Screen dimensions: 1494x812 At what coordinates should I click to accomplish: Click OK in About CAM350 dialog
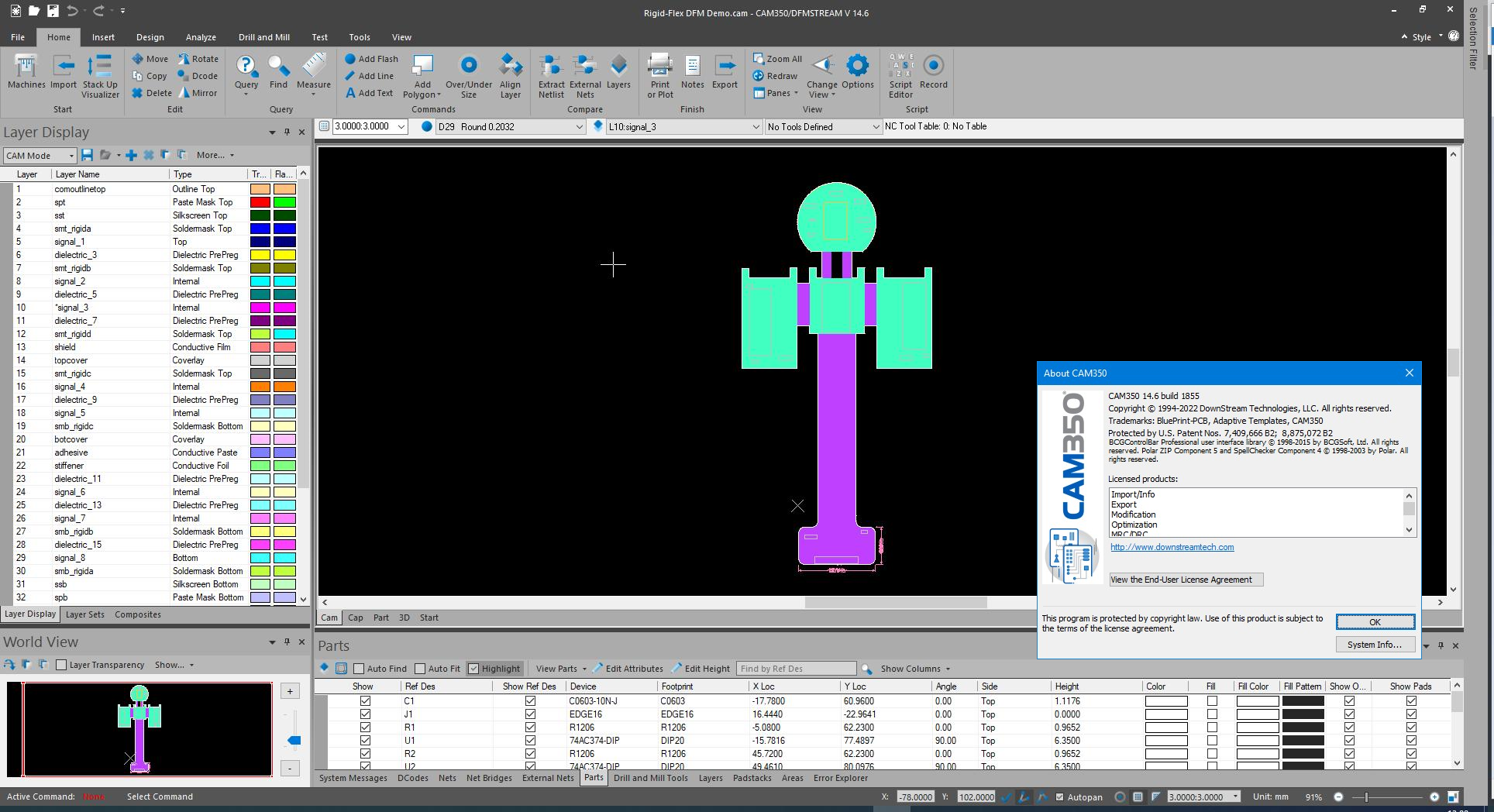click(1375, 621)
